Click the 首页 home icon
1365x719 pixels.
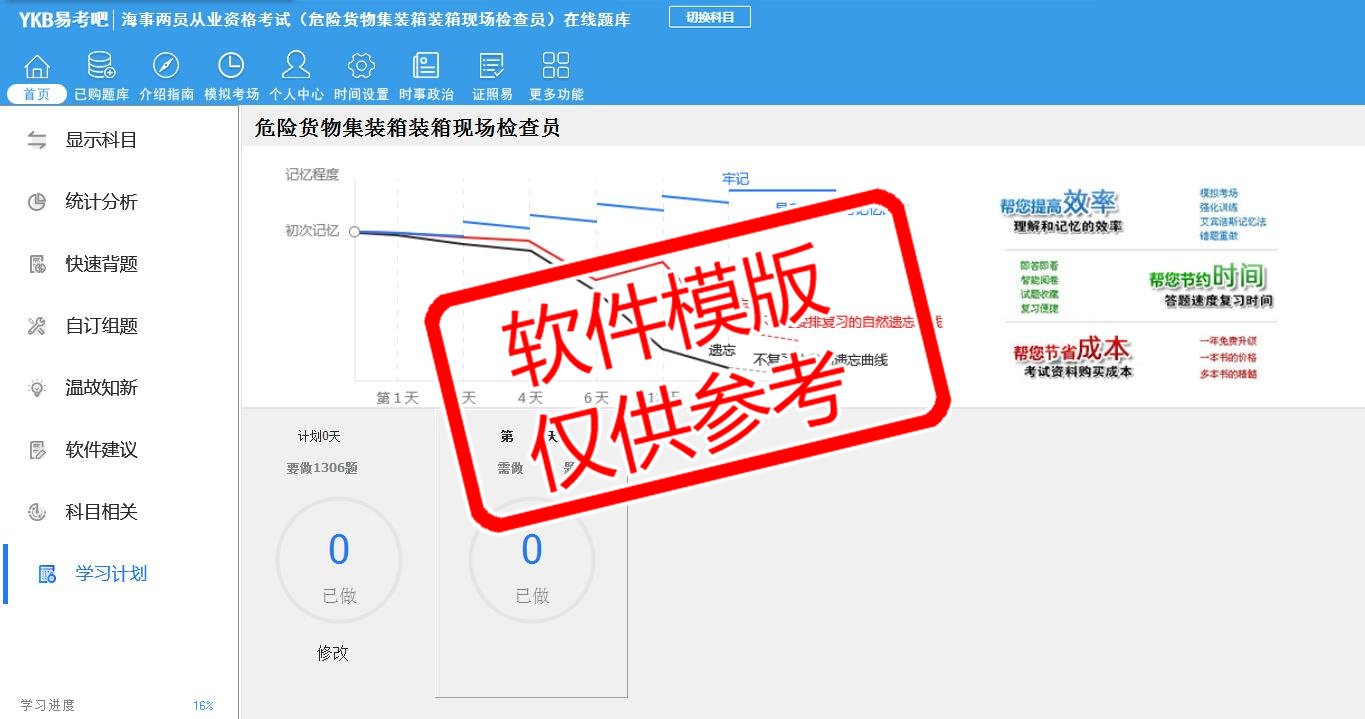coord(37,67)
